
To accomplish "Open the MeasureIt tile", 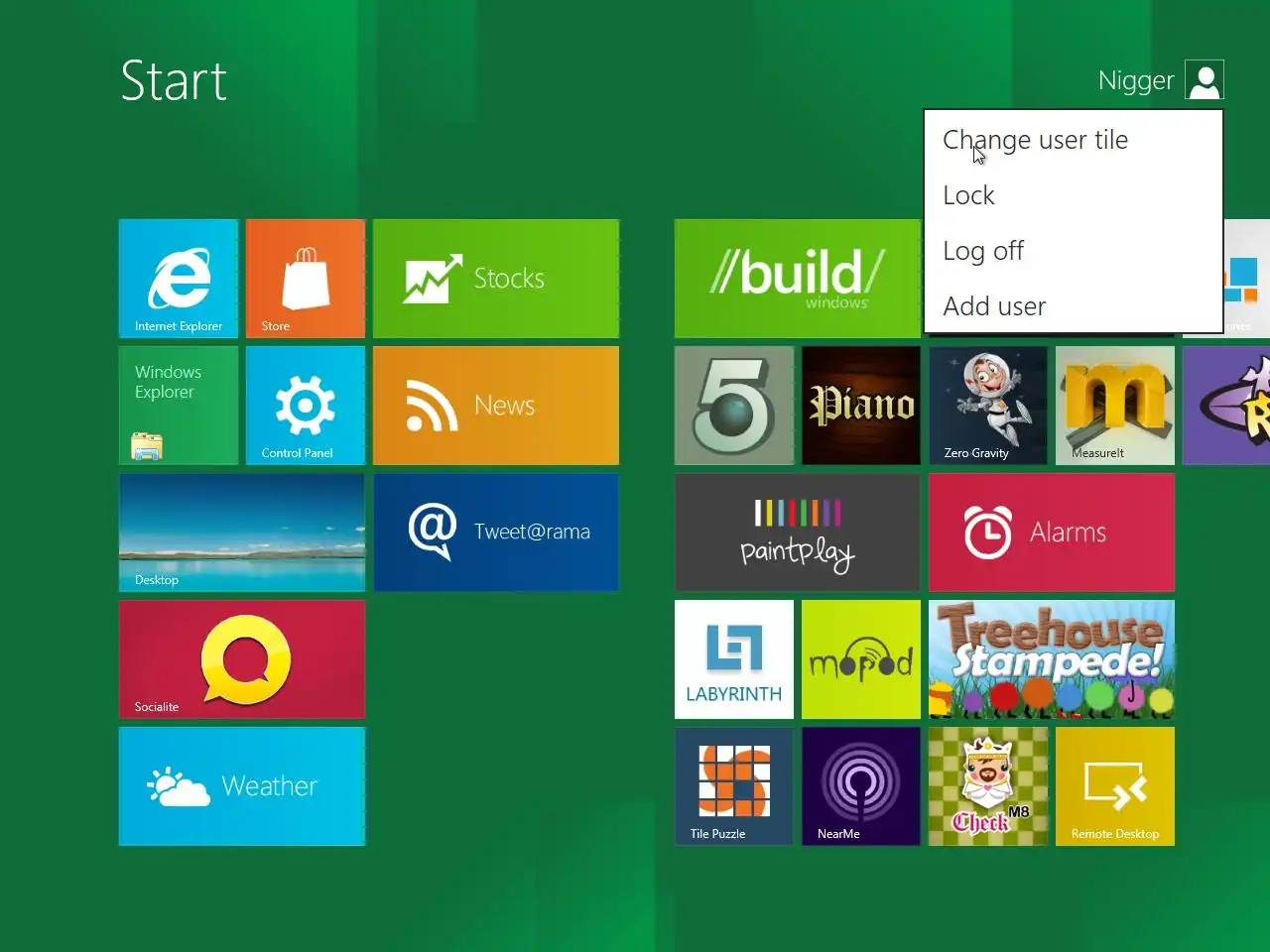I will [x=1115, y=406].
